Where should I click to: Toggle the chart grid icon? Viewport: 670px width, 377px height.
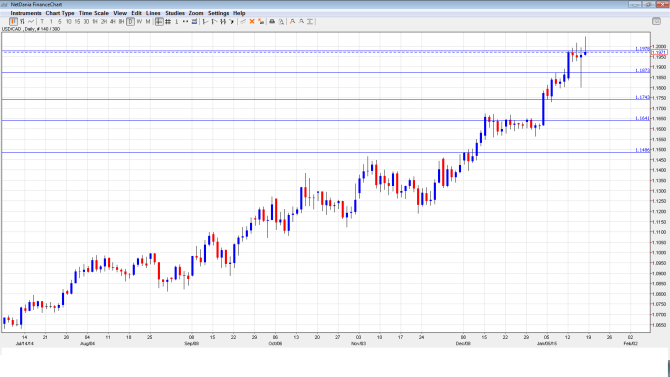click(168, 21)
